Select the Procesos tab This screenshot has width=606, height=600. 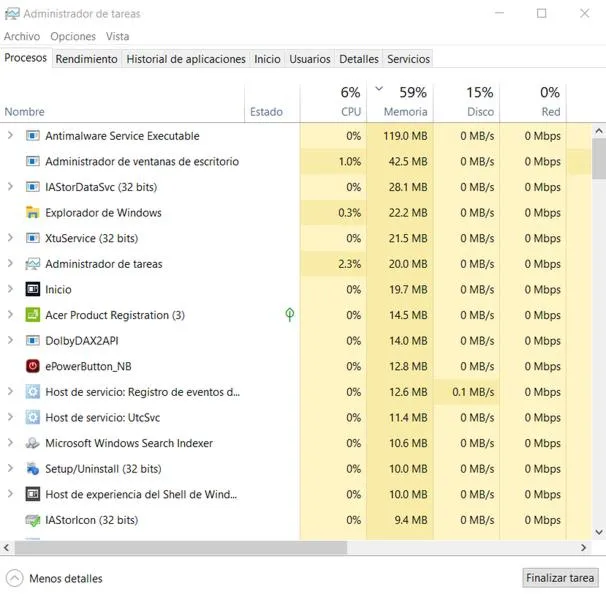click(x=26, y=58)
